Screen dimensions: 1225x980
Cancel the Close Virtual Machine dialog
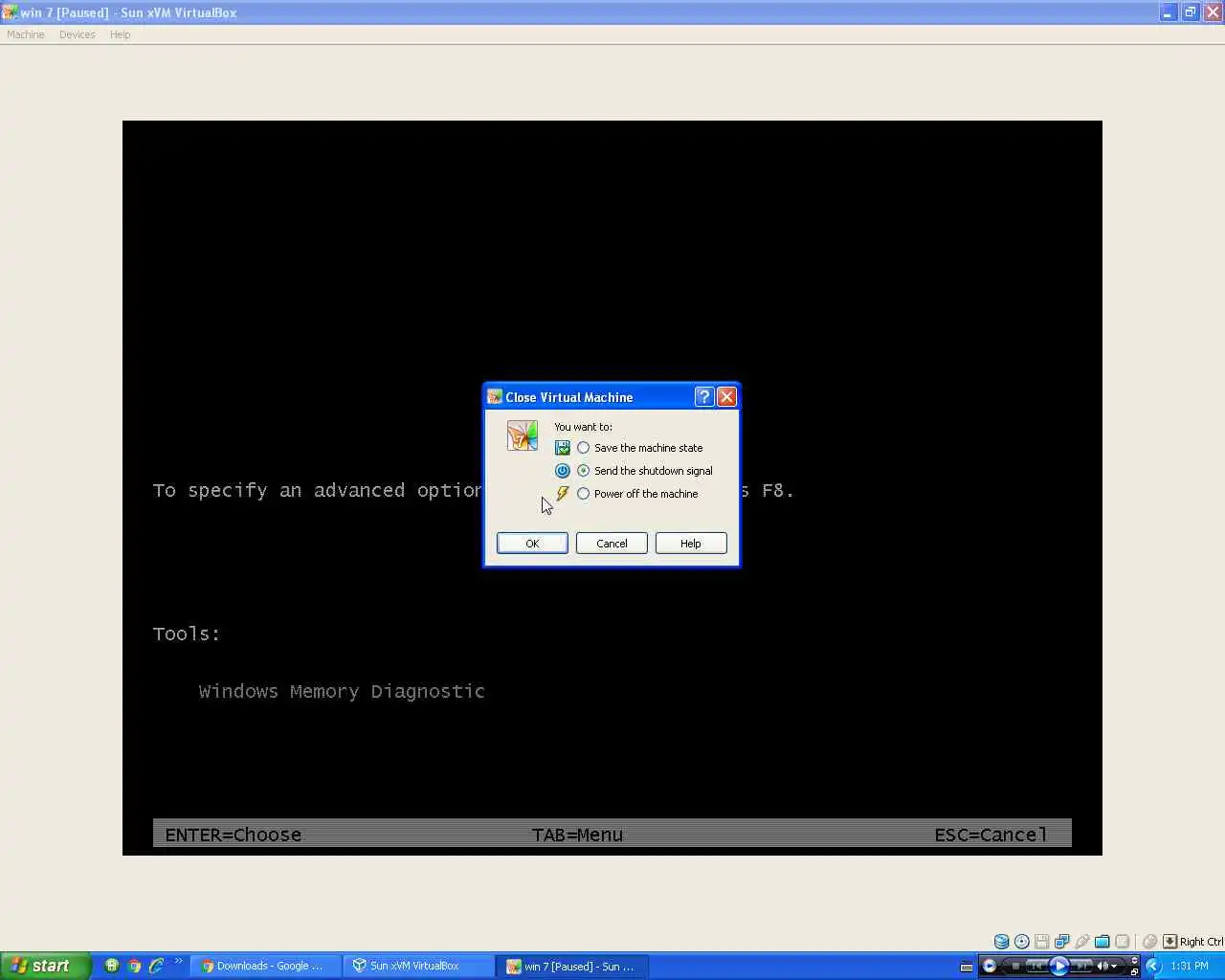click(612, 544)
